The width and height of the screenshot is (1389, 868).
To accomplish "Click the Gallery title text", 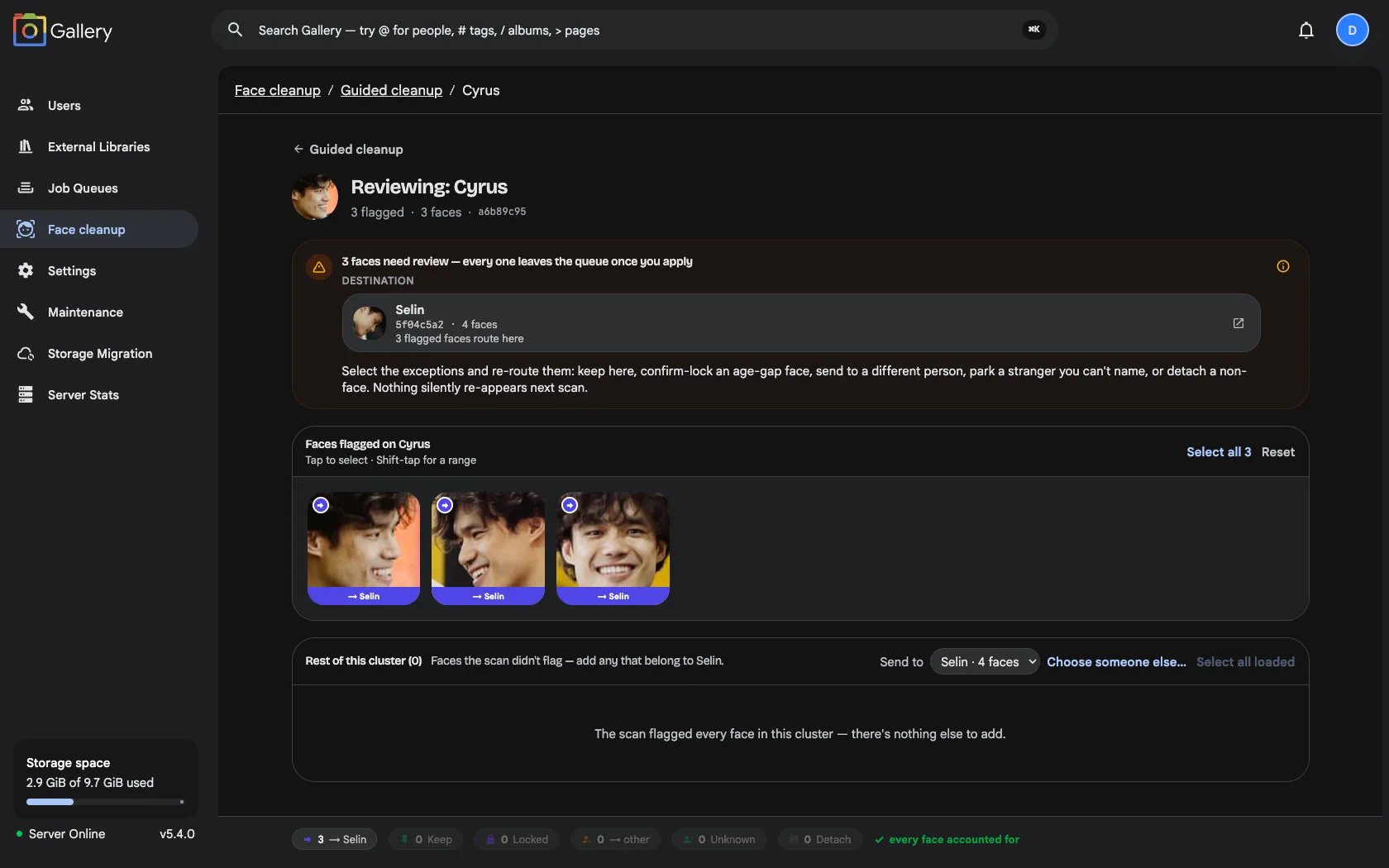I will pyautogui.click(x=81, y=31).
